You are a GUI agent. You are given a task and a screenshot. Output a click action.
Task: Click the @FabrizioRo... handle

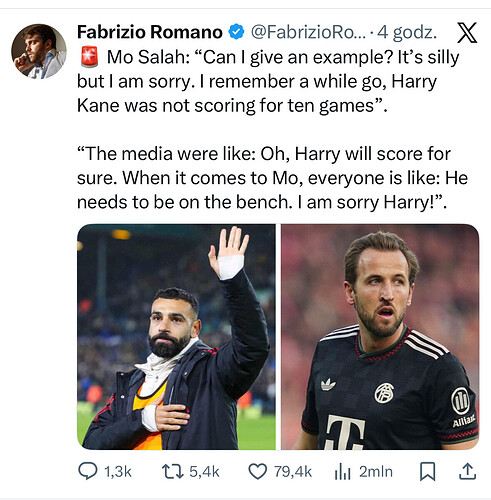coord(308,32)
